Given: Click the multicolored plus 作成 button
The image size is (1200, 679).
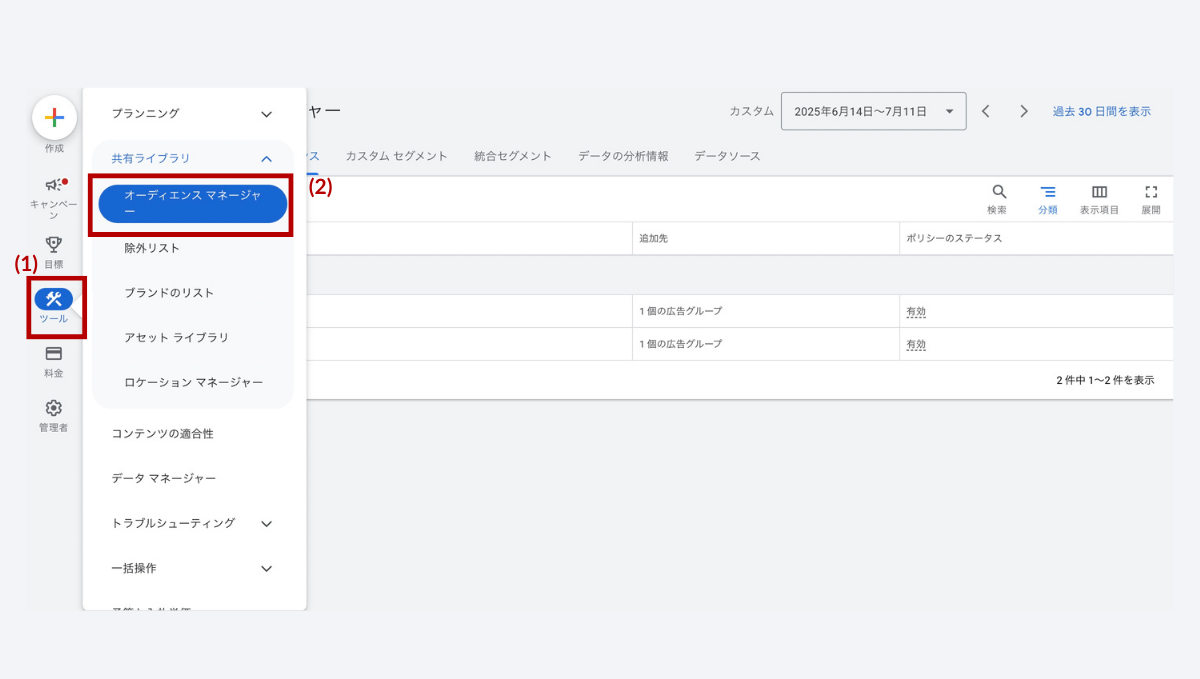Looking at the screenshot, I should (x=54, y=118).
